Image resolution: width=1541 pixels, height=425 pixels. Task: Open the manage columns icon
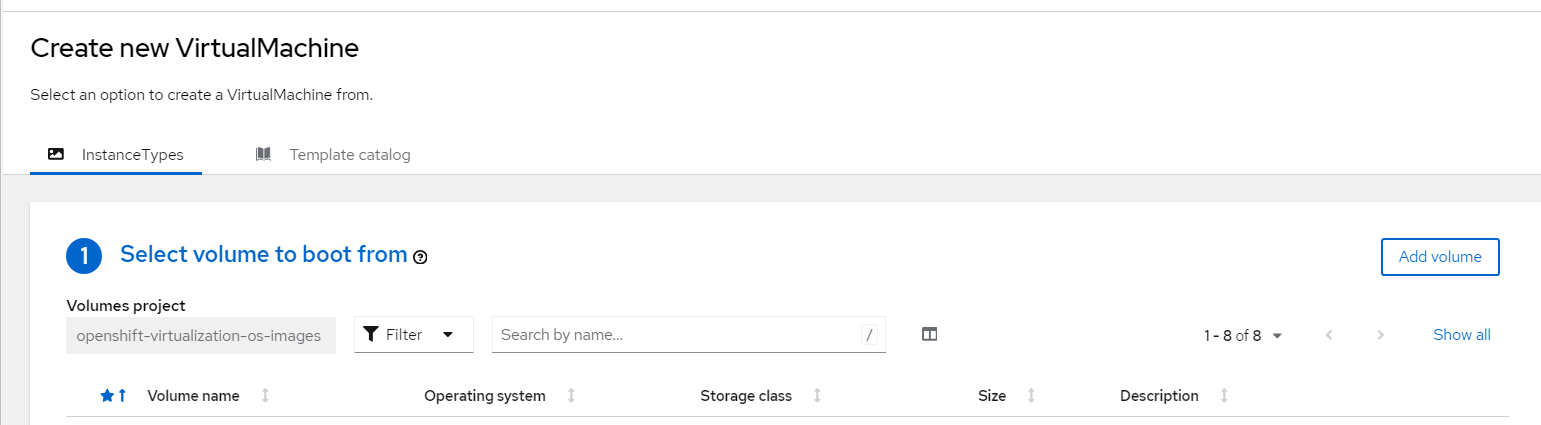tap(929, 335)
